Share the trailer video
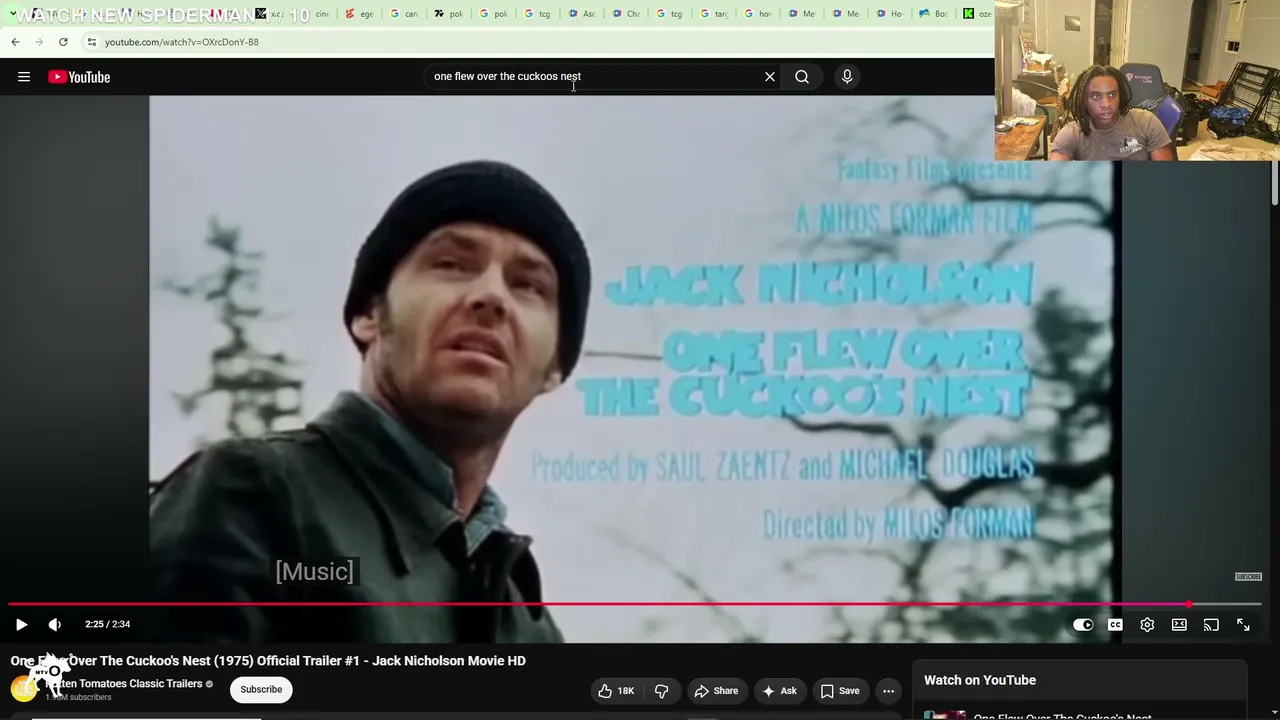The width and height of the screenshot is (1280, 720). [x=716, y=691]
